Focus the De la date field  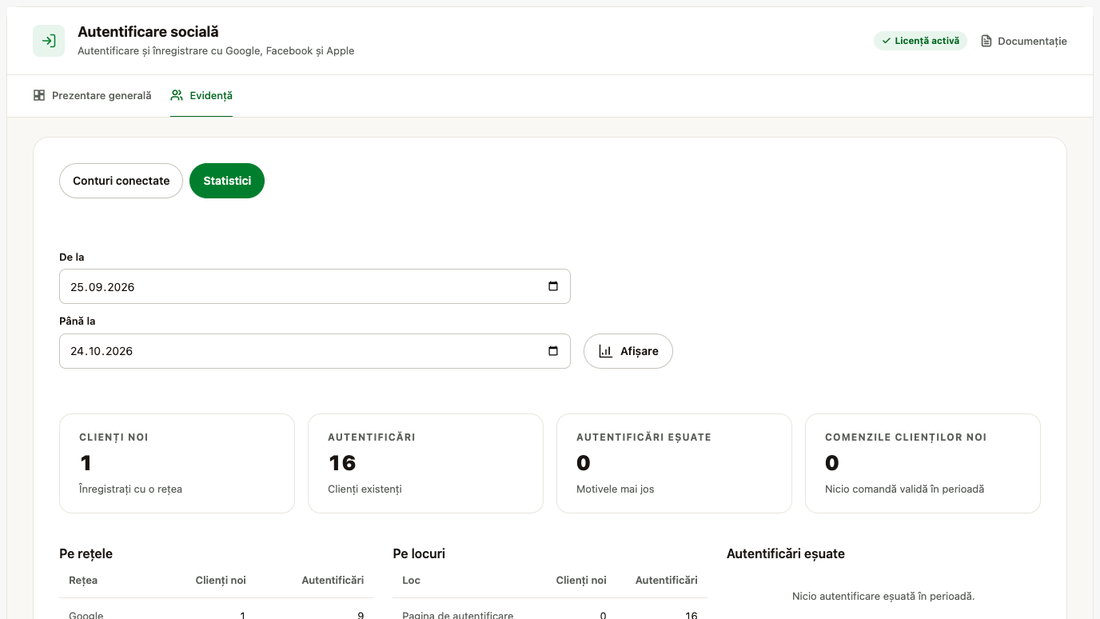pyautogui.click(x=314, y=286)
